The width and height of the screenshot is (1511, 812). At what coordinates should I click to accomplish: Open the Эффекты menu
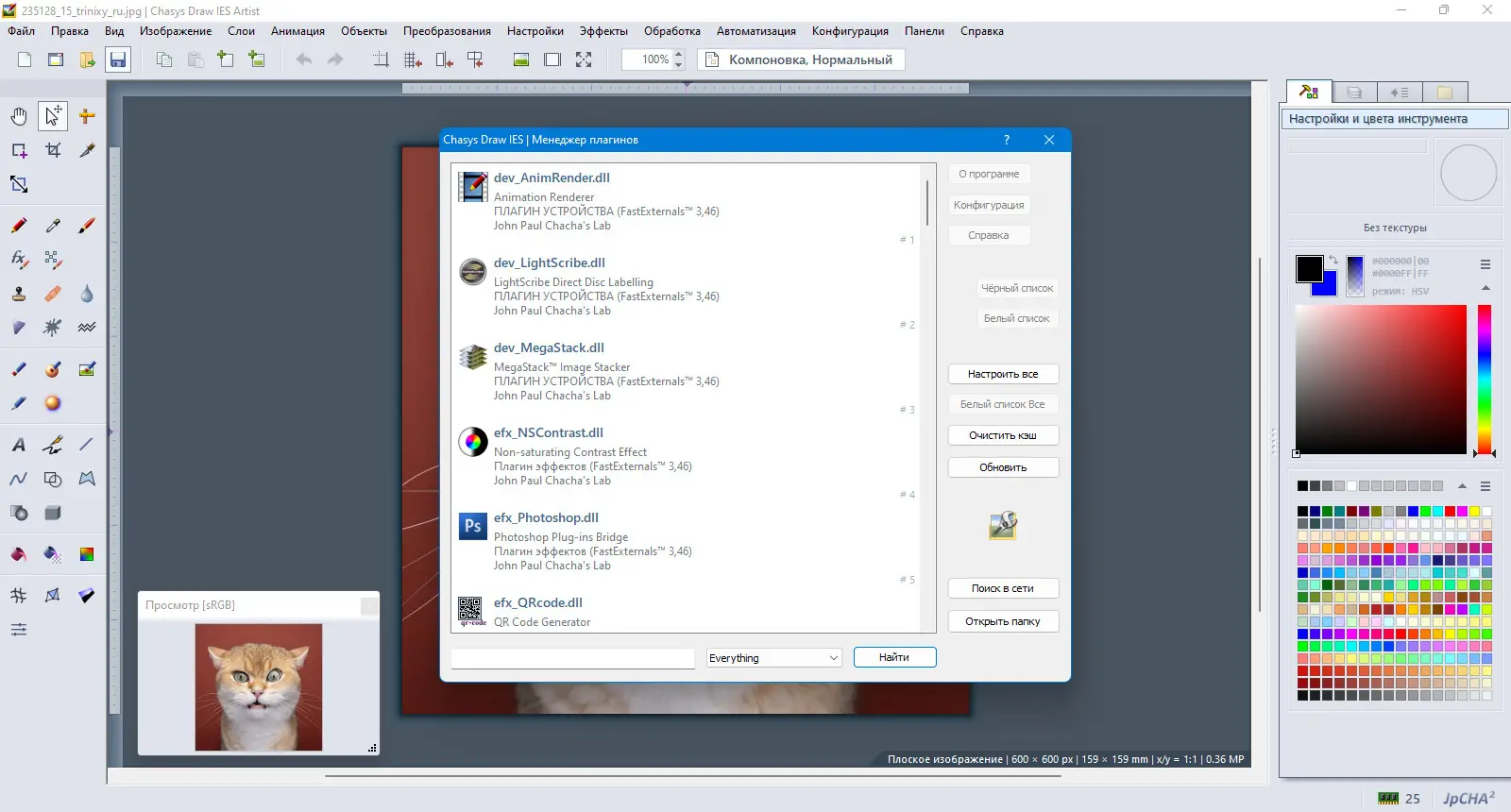603,31
